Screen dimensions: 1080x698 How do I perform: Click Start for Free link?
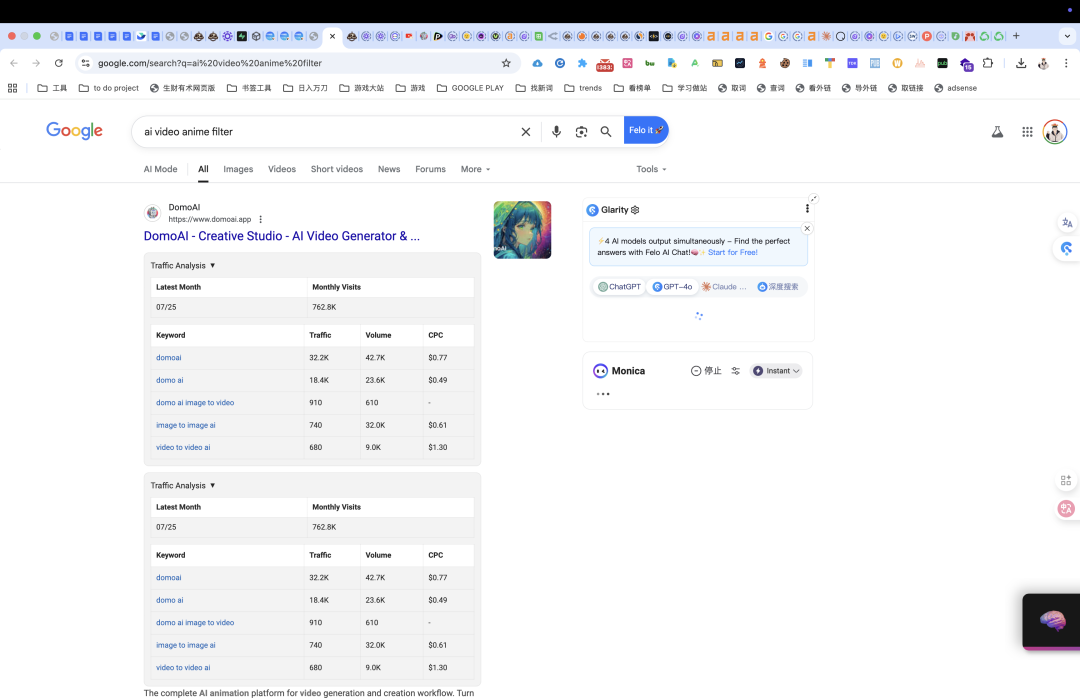coord(733,252)
